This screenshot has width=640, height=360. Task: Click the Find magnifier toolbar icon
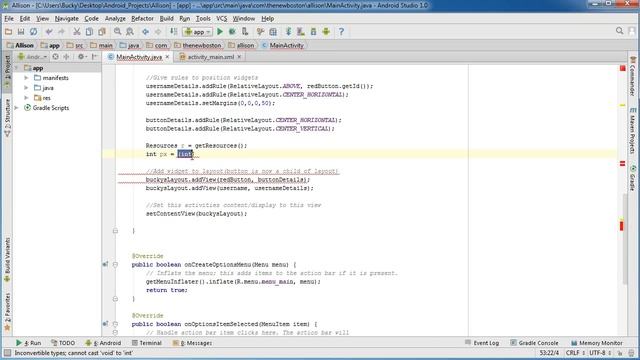coord(118,31)
